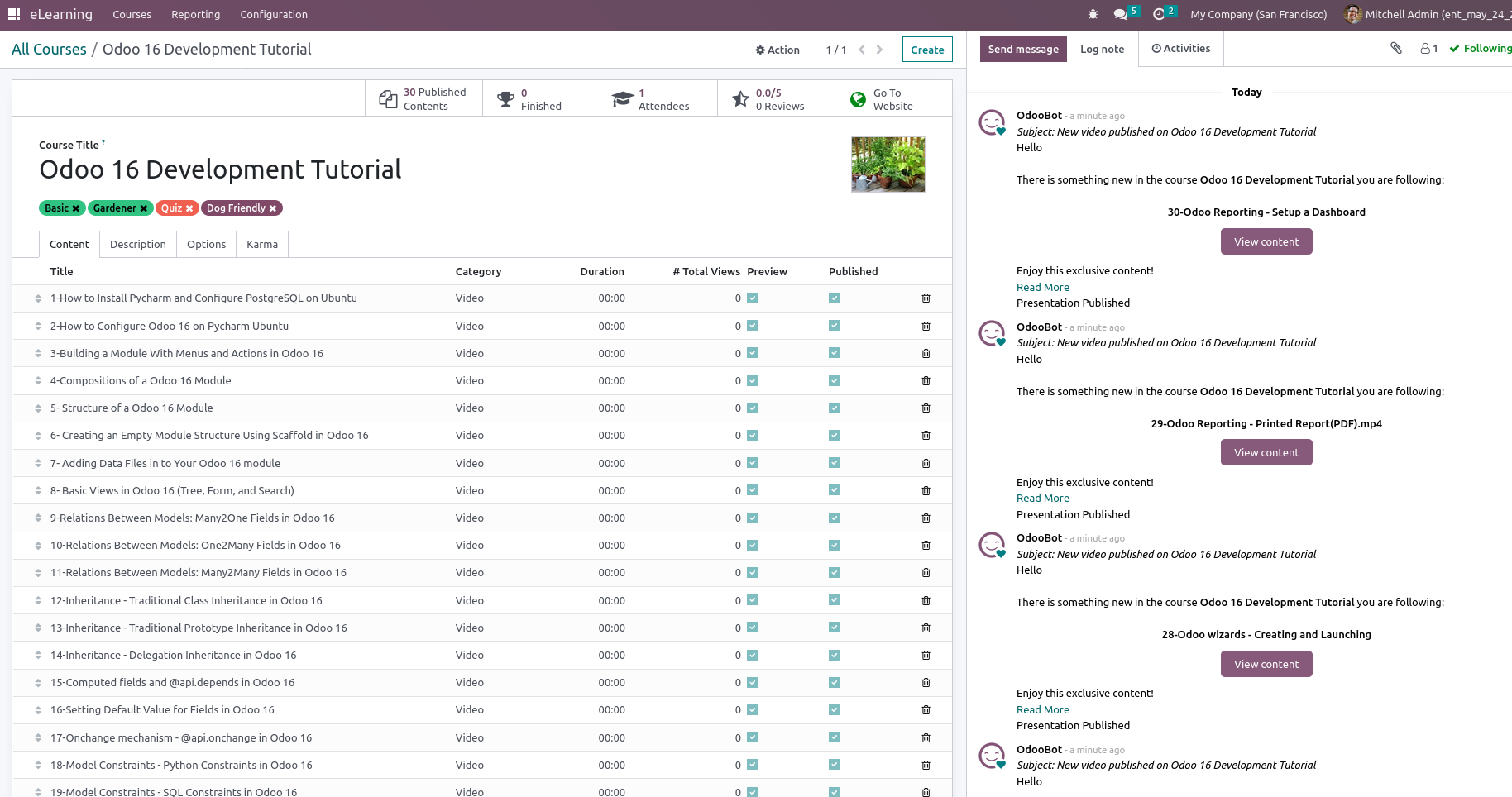Open the Reporting menu
Image resolution: width=1512 pixels, height=797 pixels.
point(195,14)
